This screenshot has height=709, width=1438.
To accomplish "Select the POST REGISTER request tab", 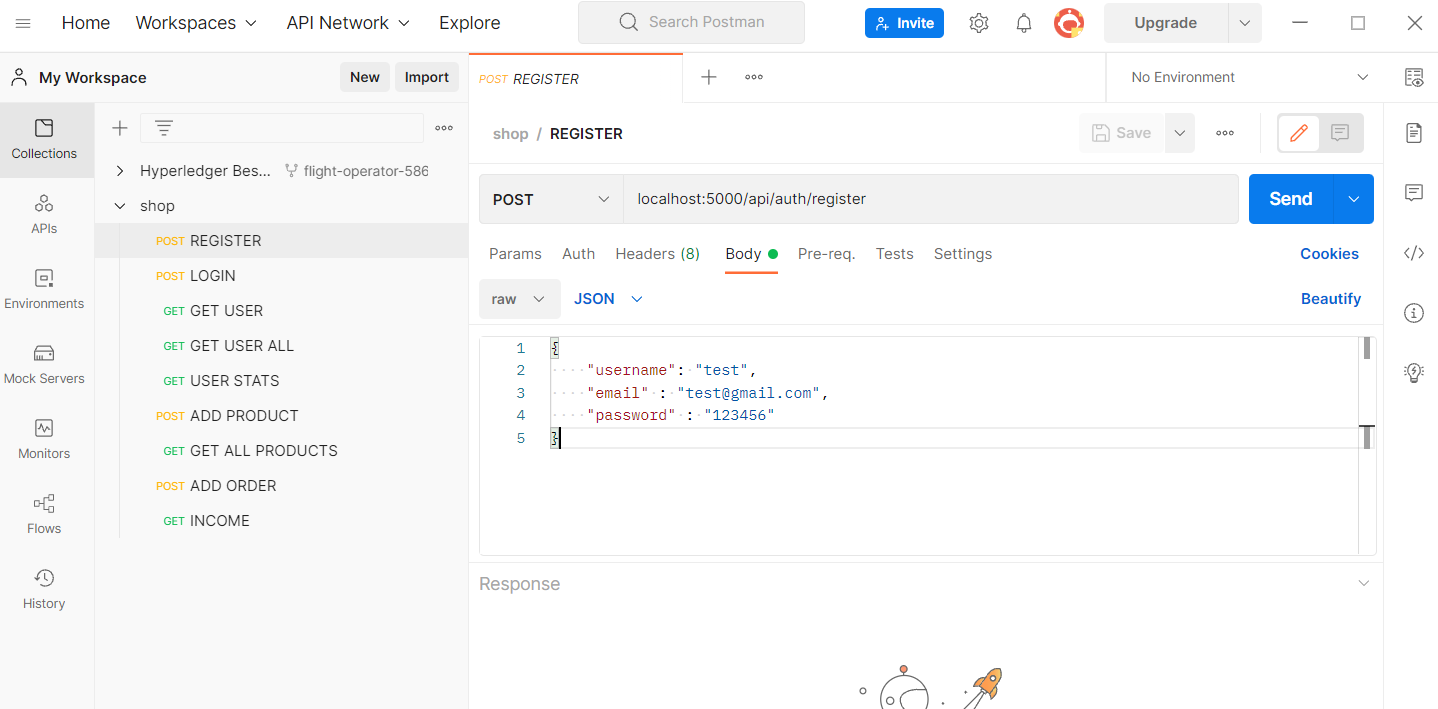I will tap(575, 78).
